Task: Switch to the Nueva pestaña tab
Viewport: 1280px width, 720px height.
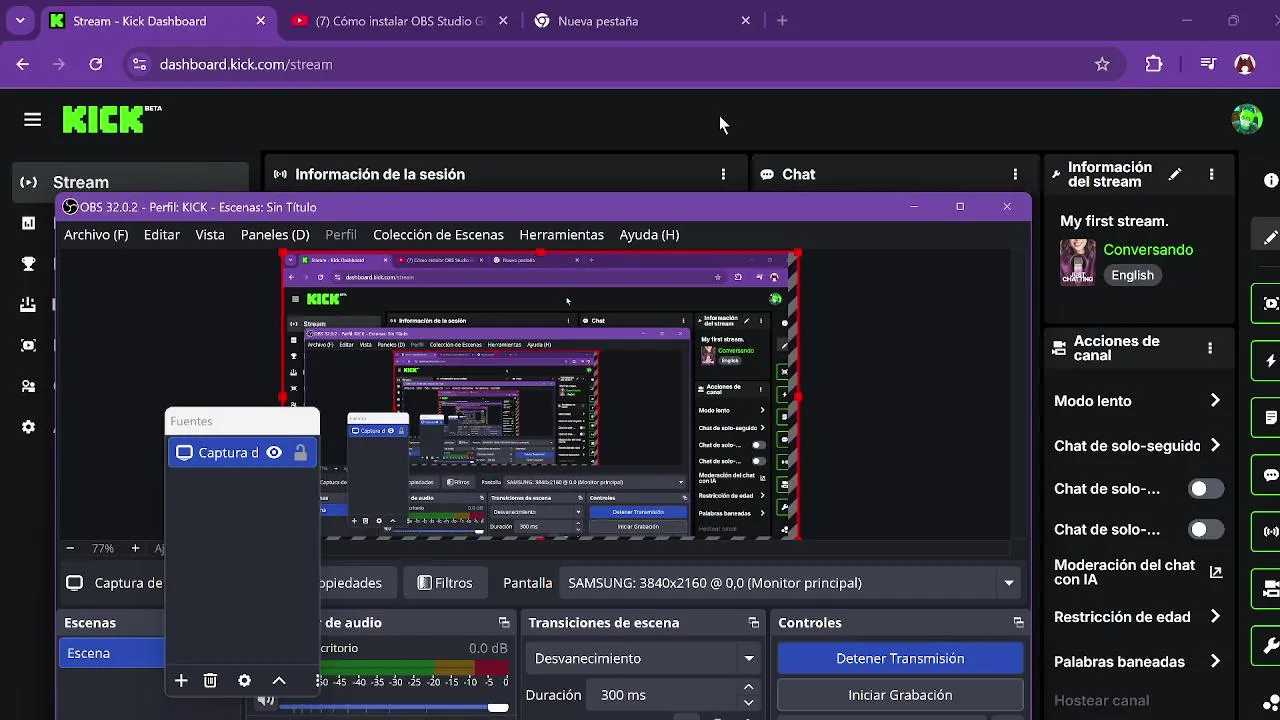Action: coord(644,21)
